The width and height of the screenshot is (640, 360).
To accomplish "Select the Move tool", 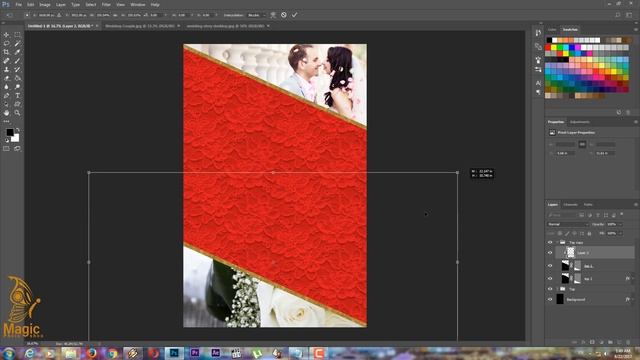I will click(6, 35).
